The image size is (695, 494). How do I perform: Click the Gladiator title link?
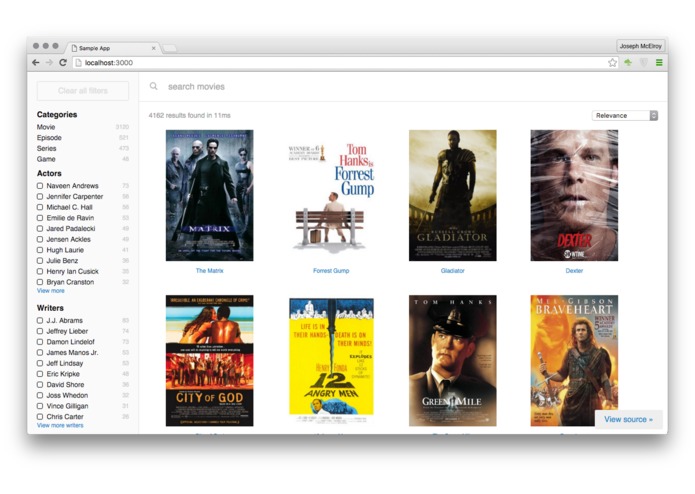pos(453,270)
